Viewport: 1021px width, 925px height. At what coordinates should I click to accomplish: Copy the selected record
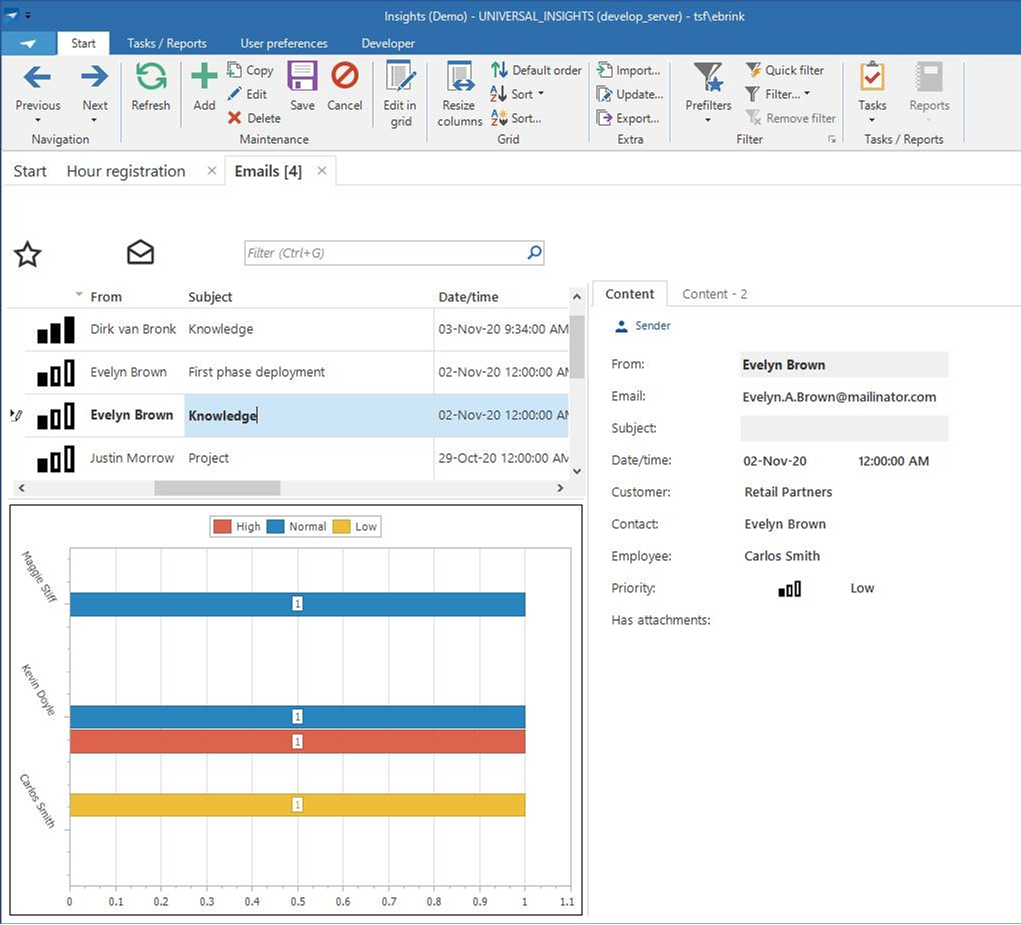click(x=250, y=70)
